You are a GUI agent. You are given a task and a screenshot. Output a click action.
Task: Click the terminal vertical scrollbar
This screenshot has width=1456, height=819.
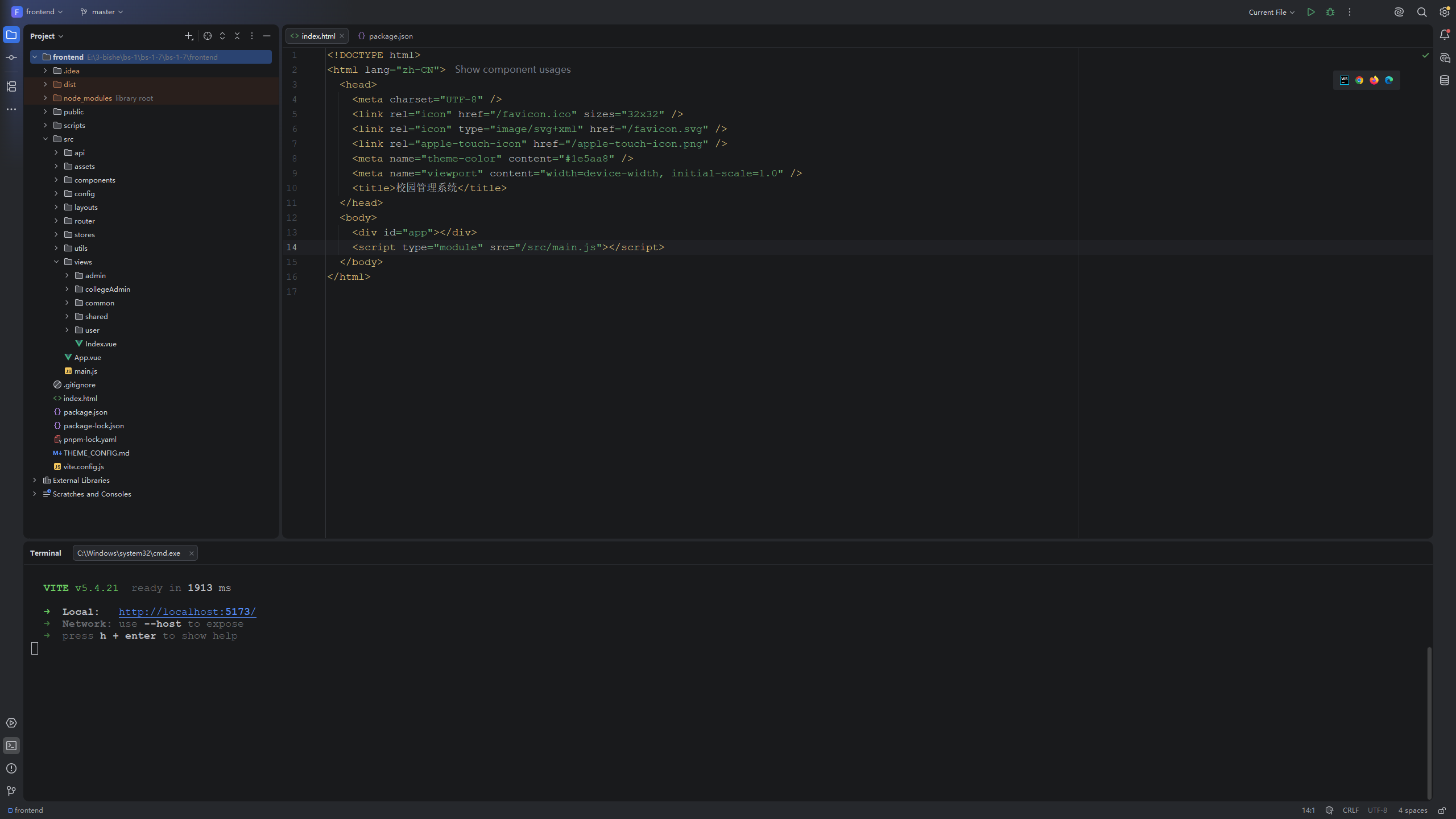pos(1429,722)
